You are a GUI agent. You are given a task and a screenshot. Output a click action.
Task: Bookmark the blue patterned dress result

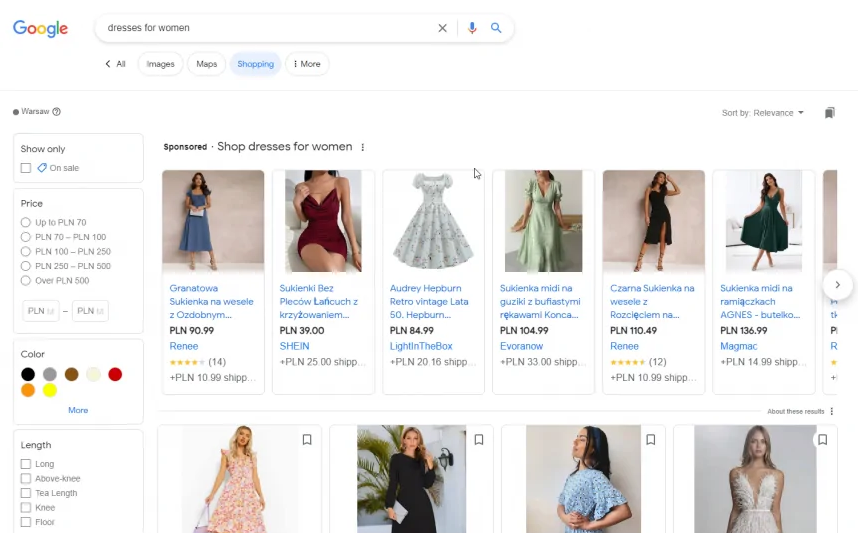[651, 440]
